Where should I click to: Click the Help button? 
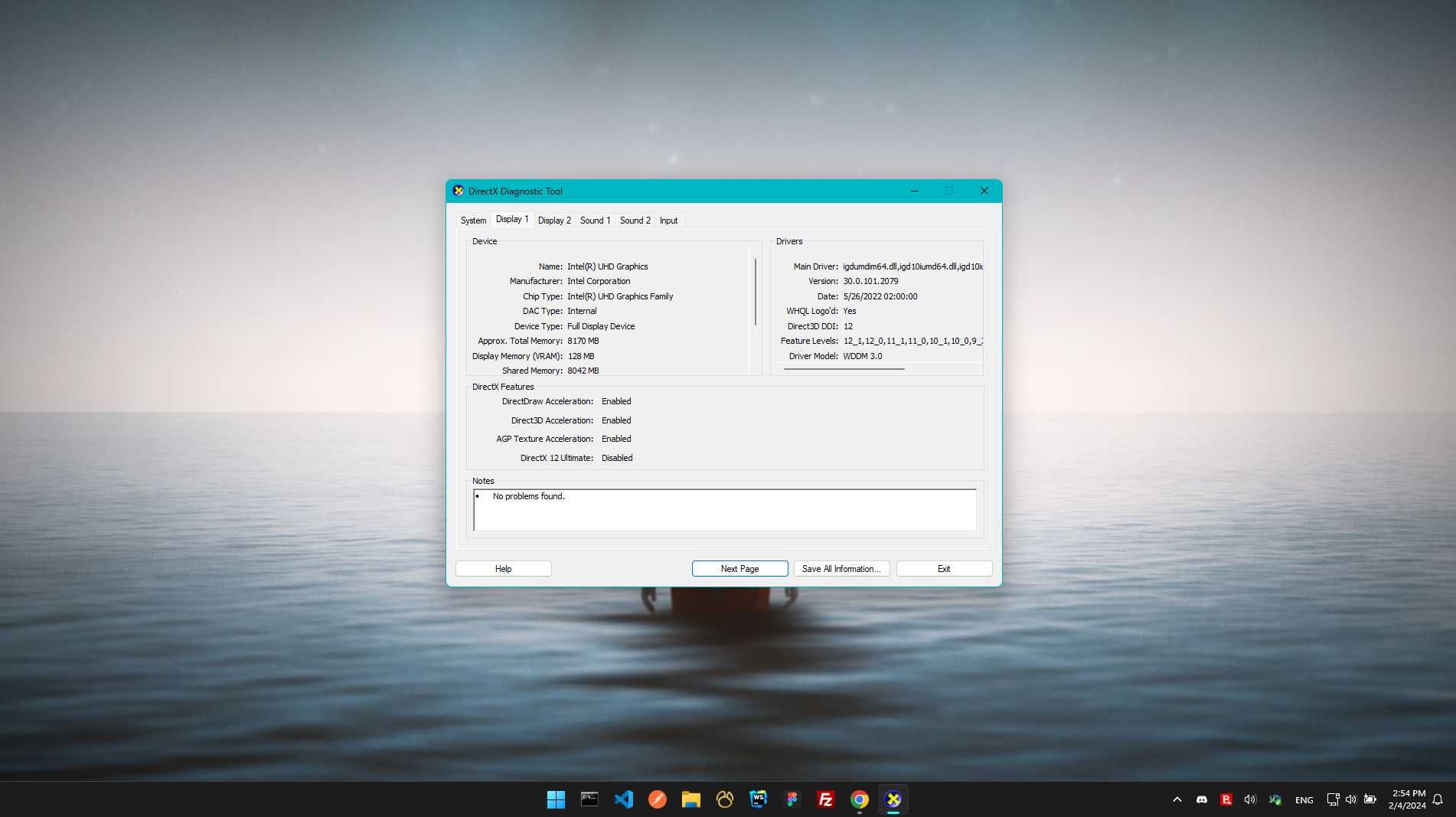click(x=503, y=569)
